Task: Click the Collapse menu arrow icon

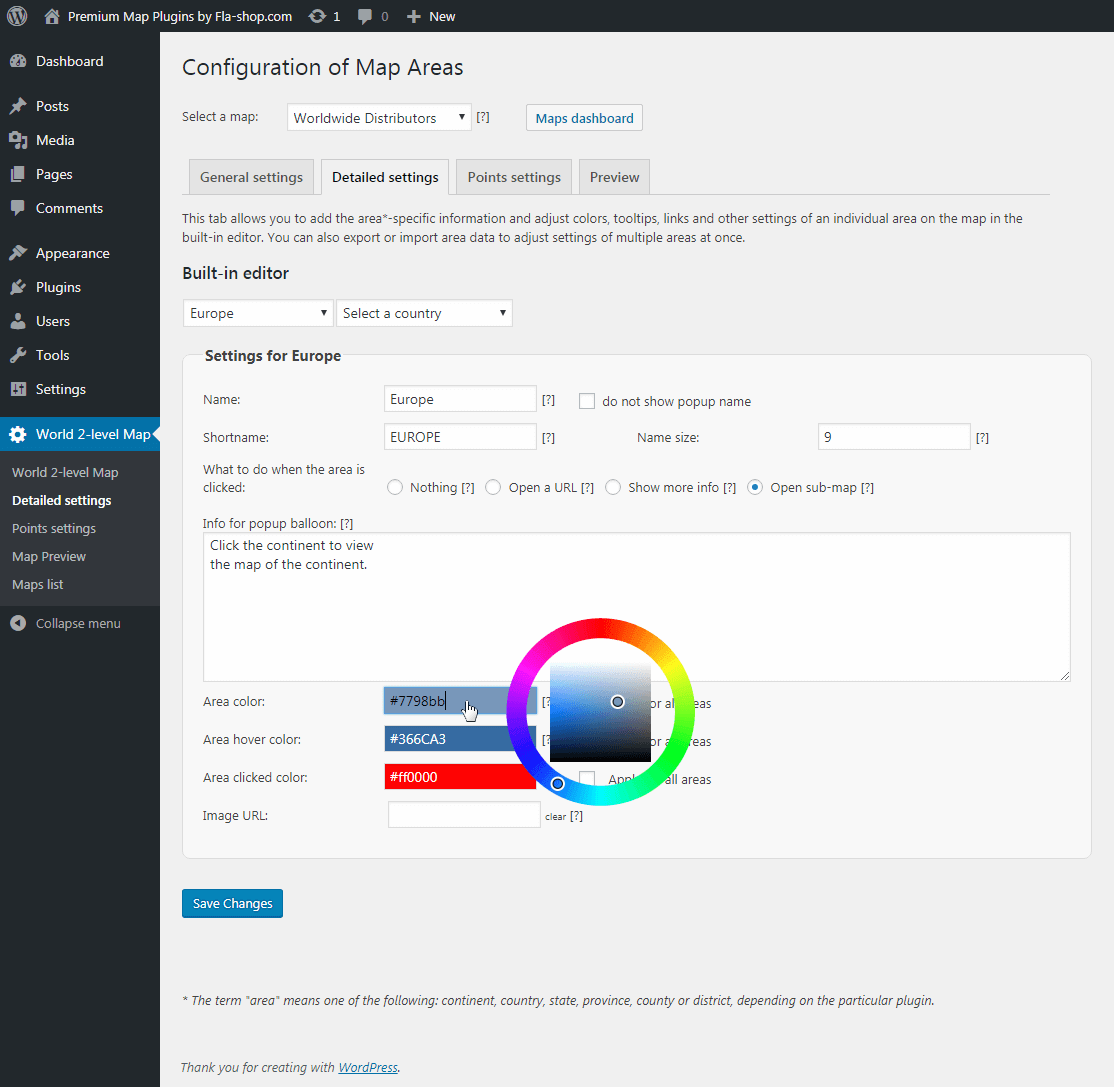Action: coord(18,623)
